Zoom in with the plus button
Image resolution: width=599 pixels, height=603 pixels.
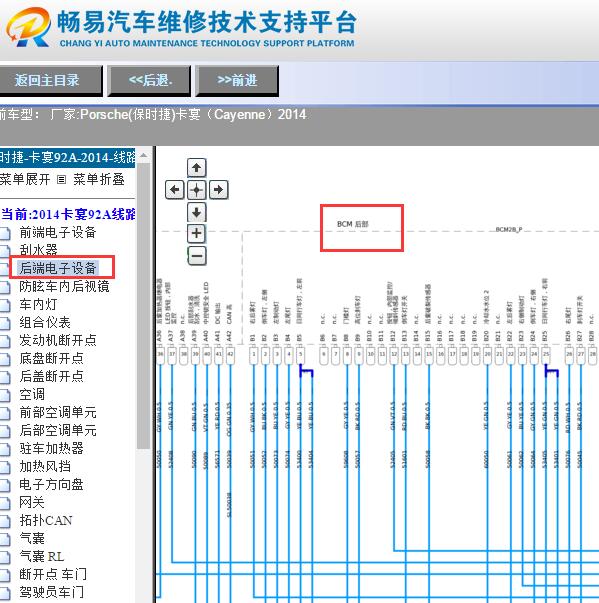point(196,233)
